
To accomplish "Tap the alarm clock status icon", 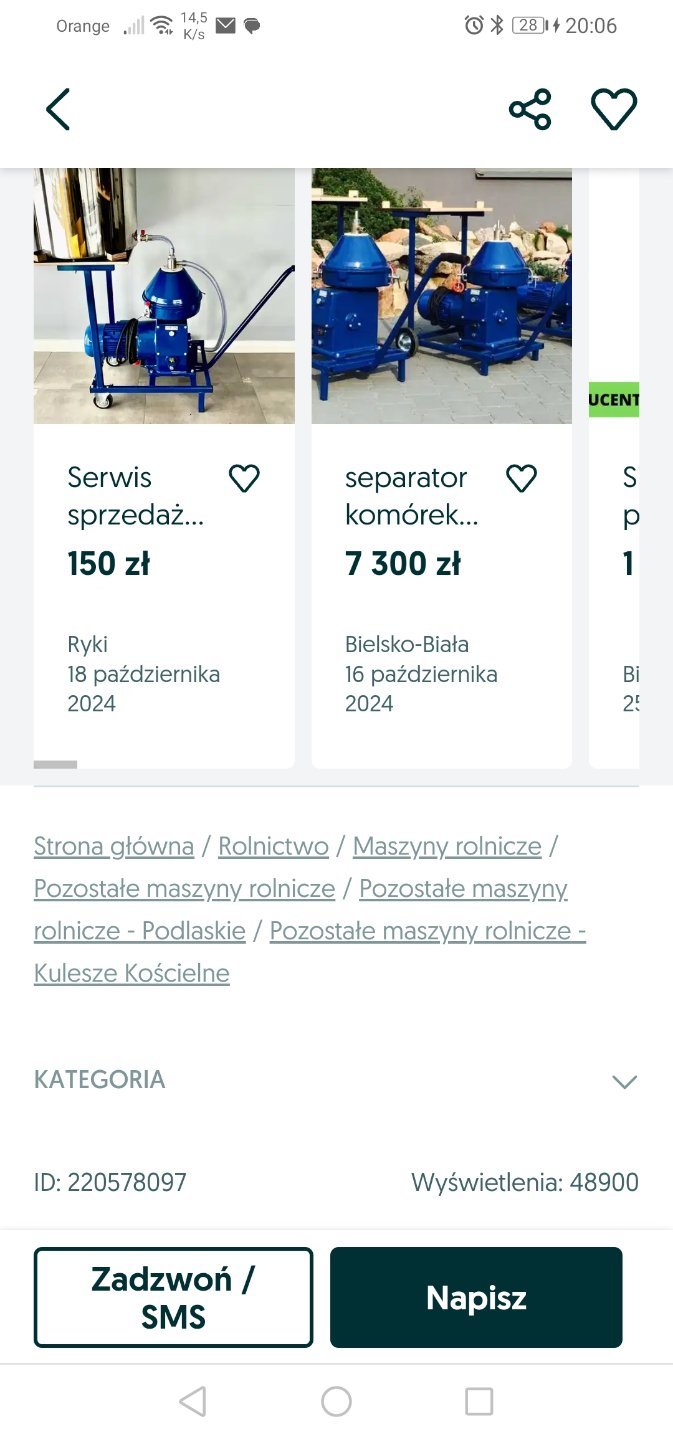I will (474, 26).
